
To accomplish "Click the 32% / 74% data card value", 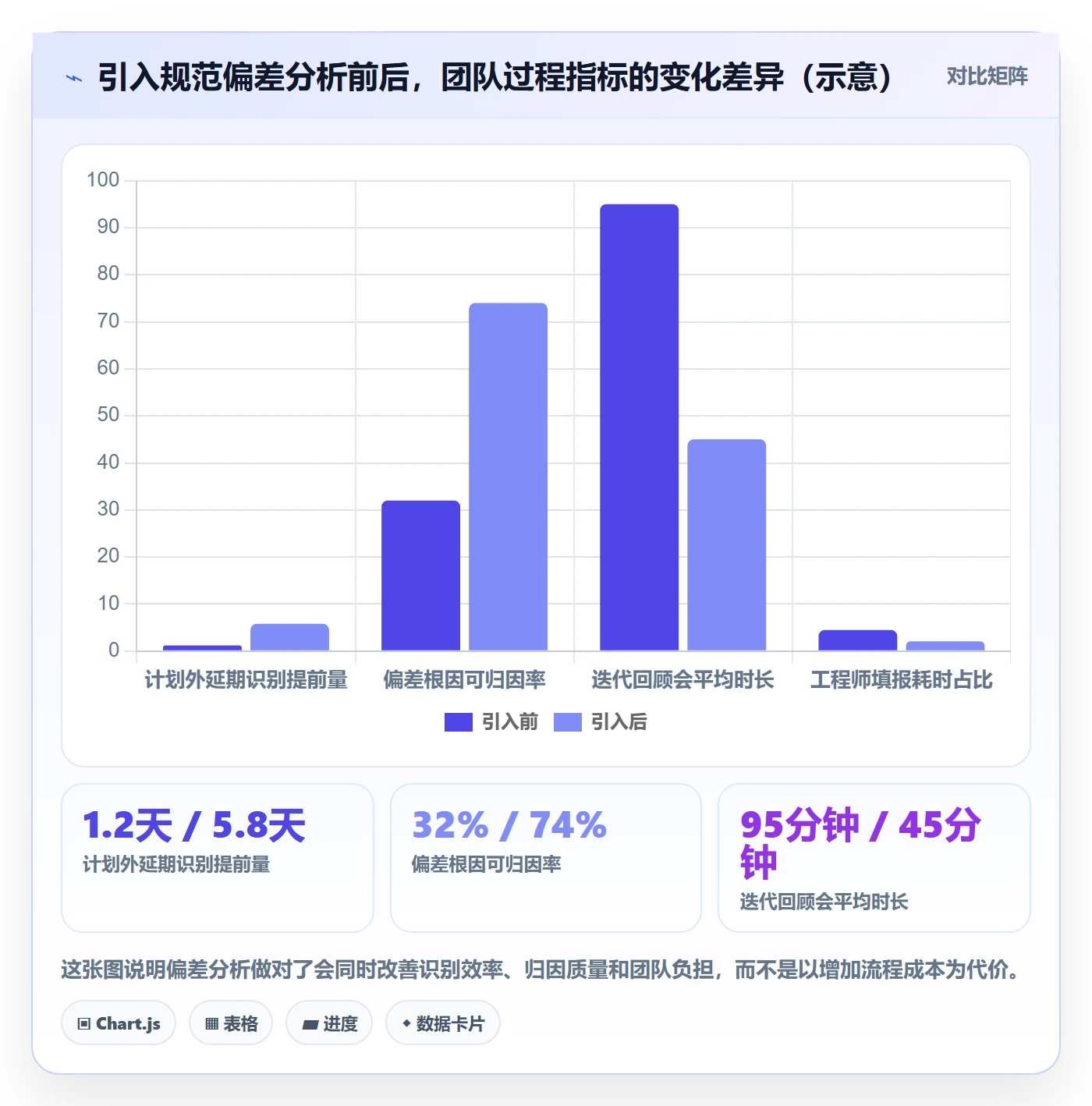I will pos(509,825).
